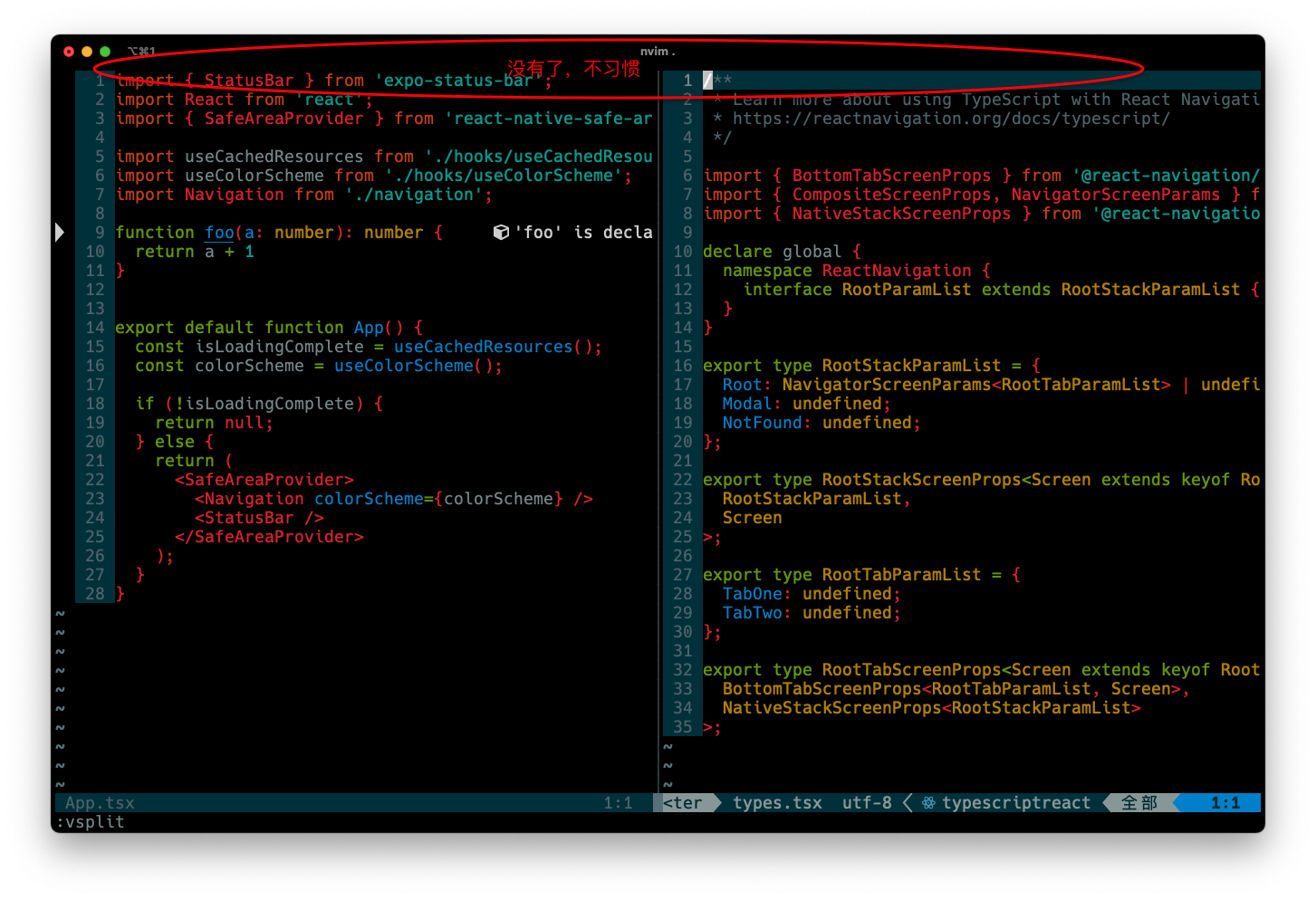This screenshot has width=1316, height=900.
Task: Click the gear icon beside typescriptreact
Action: pyautogui.click(x=929, y=803)
